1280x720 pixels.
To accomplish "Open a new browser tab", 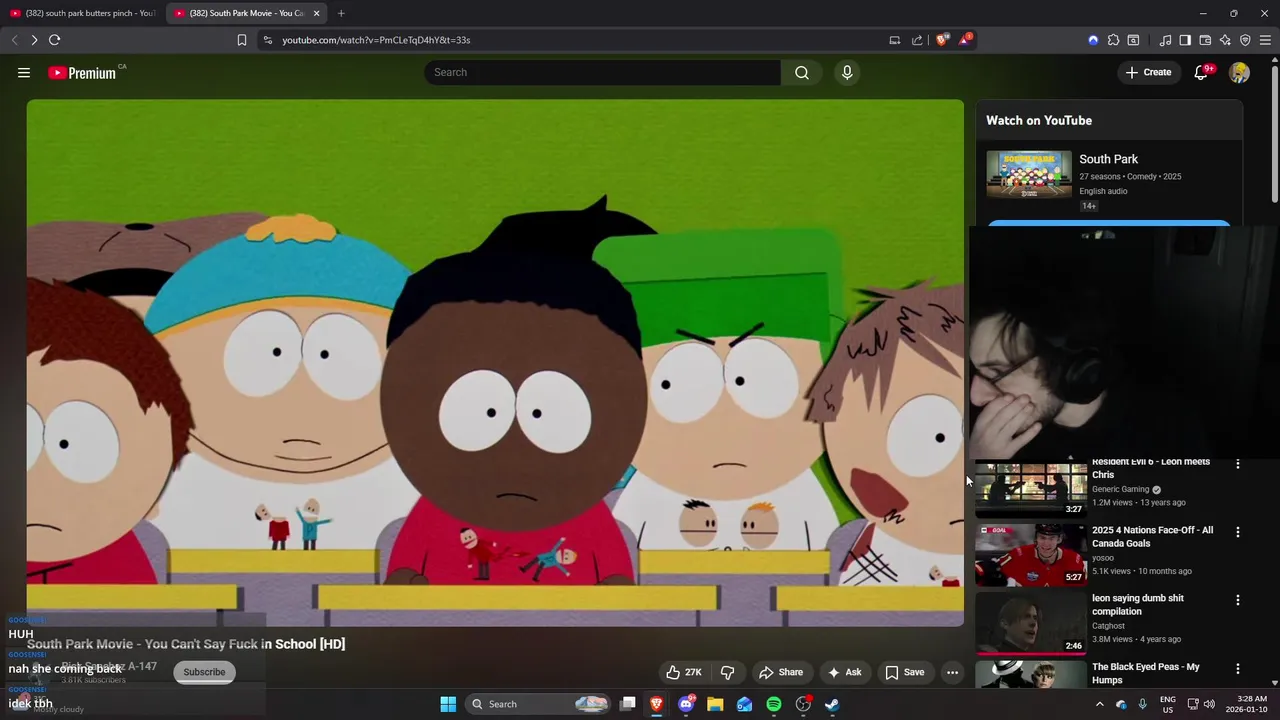I will 341,13.
